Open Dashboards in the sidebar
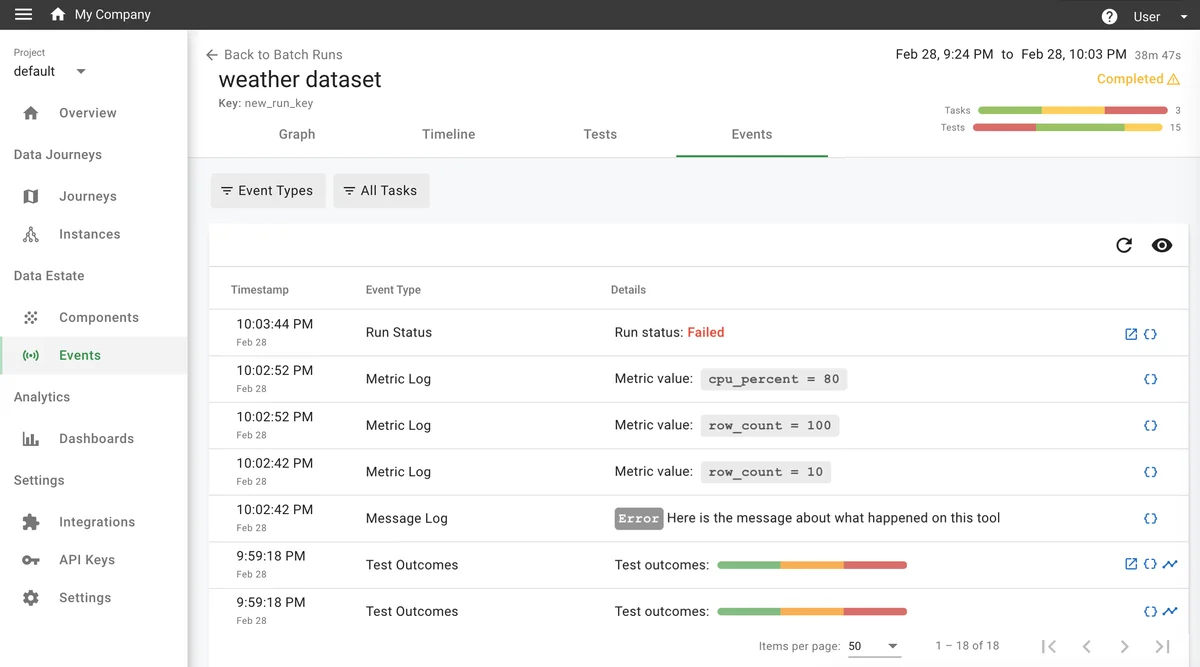The width and height of the screenshot is (1200, 667). tap(96, 439)
